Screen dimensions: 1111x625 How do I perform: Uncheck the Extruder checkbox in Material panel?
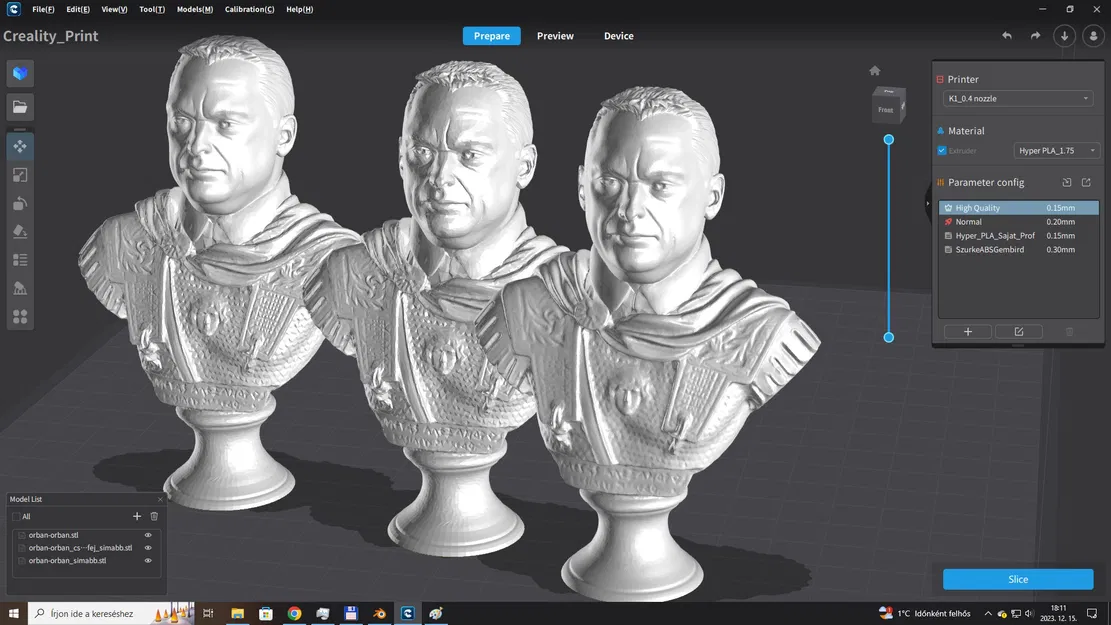pyautogui.click(x=940, y=150)
